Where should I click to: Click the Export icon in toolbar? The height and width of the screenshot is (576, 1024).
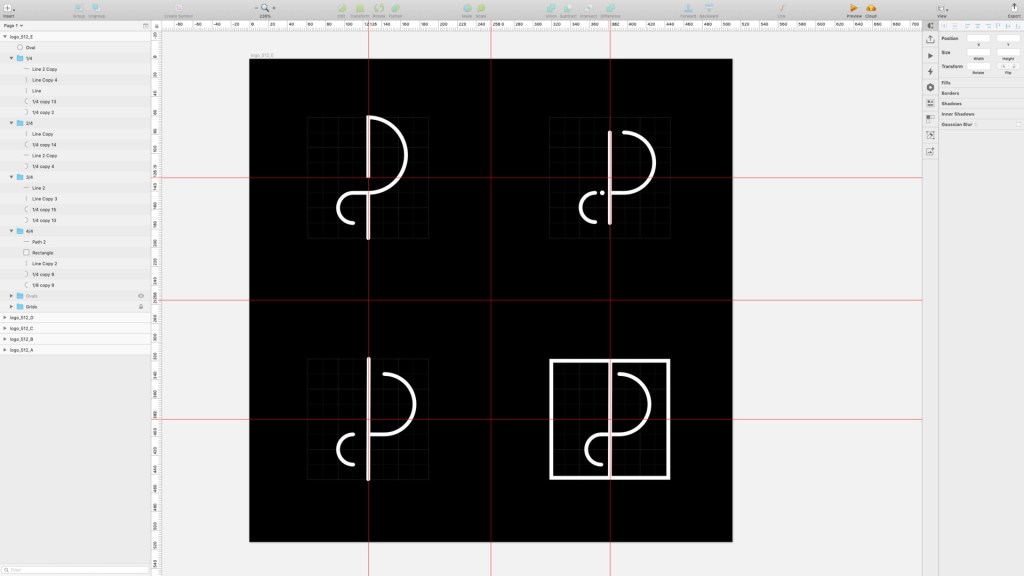[x=1014, y=8]
